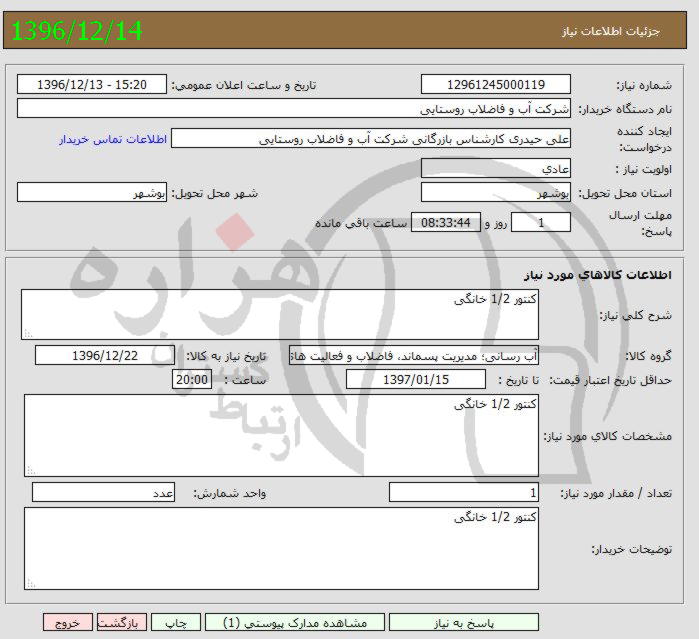Click the استان محل تحویل field
Image resolution: width=699 pixels, height=639 pixels.
(496, 192)
